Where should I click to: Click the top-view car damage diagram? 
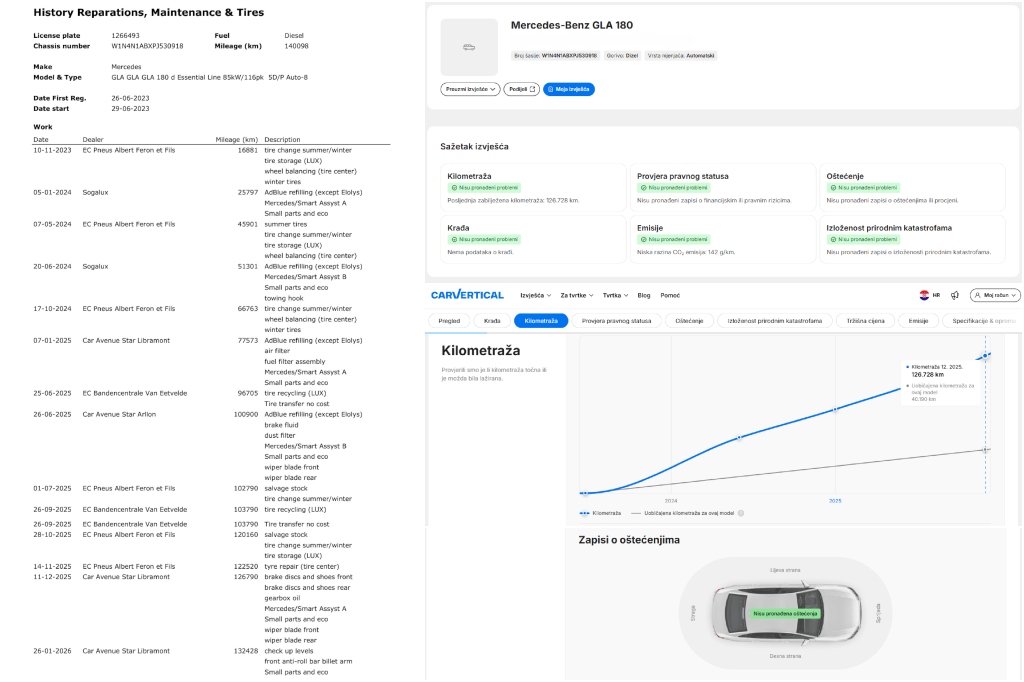[785, 612]
